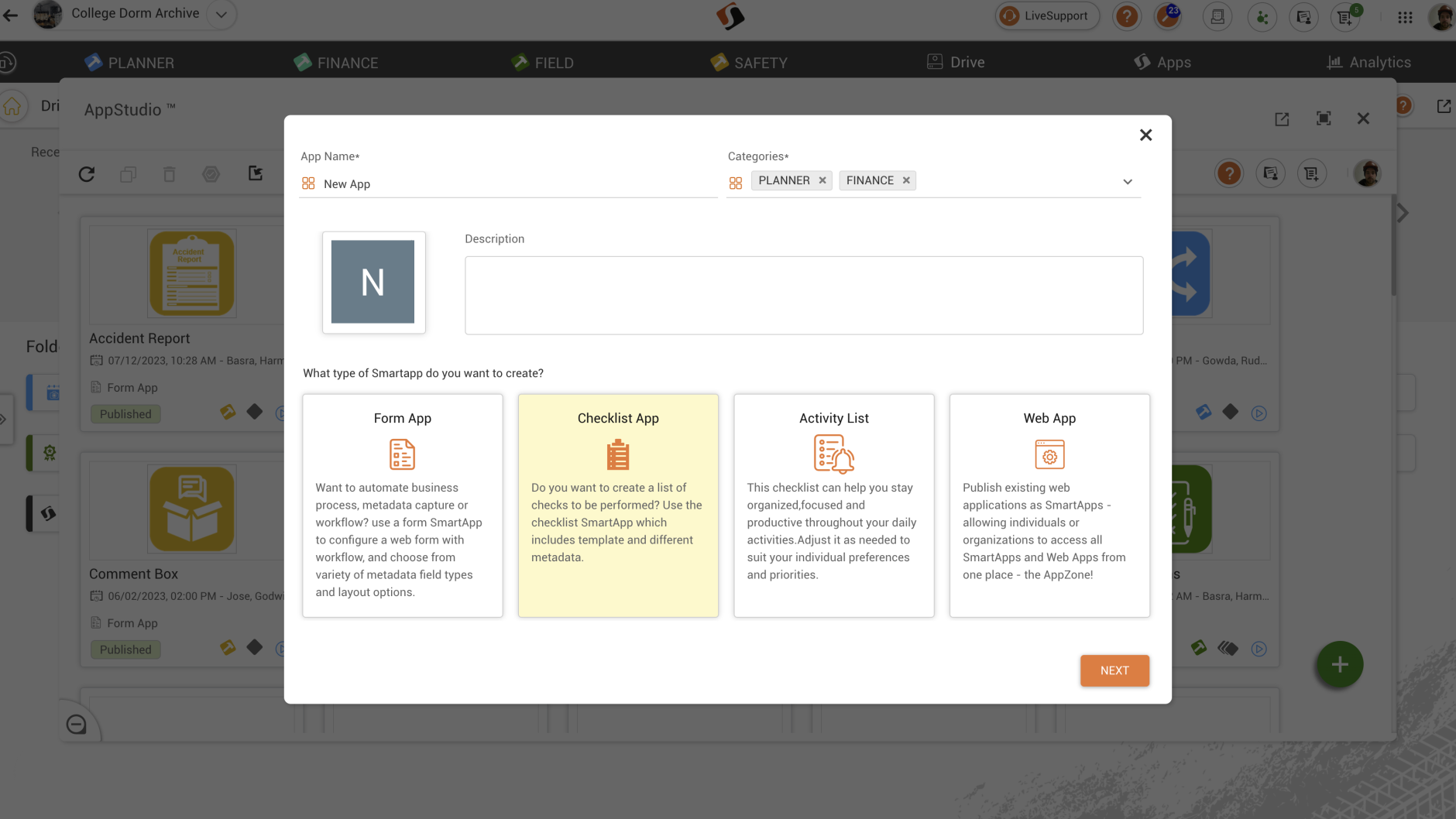Image resolution: width=1456 pixels, height=819 pixels.
Task: Open the Drive tab
Action: 956,63
